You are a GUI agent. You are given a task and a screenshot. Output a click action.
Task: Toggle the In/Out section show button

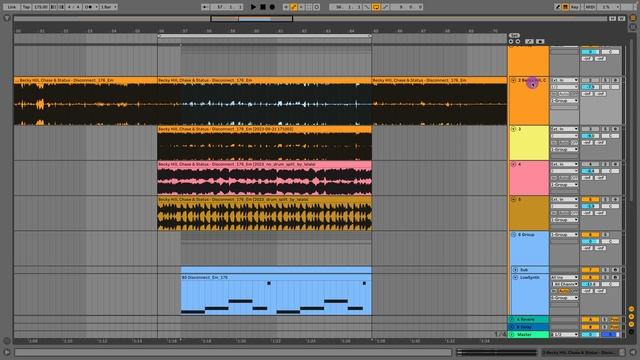(631, 309)
